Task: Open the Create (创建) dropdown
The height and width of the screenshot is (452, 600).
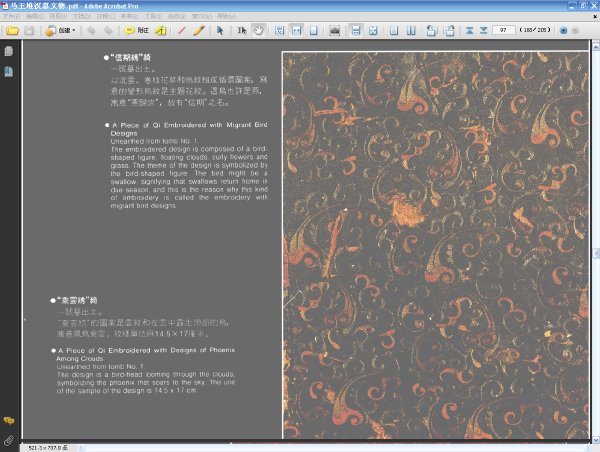Action: [61, 31]
